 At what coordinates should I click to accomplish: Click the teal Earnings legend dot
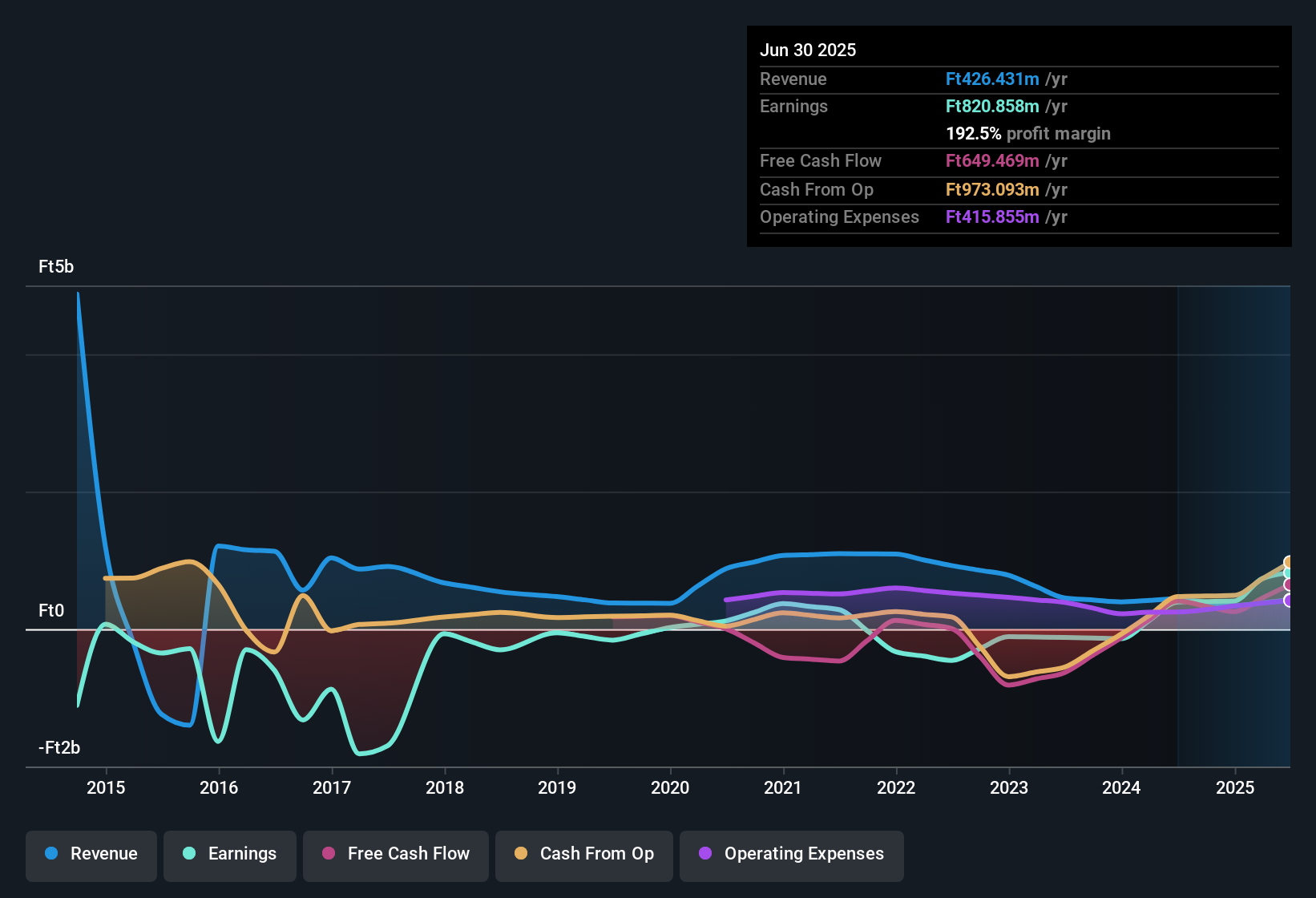click(x=189, y=853)
